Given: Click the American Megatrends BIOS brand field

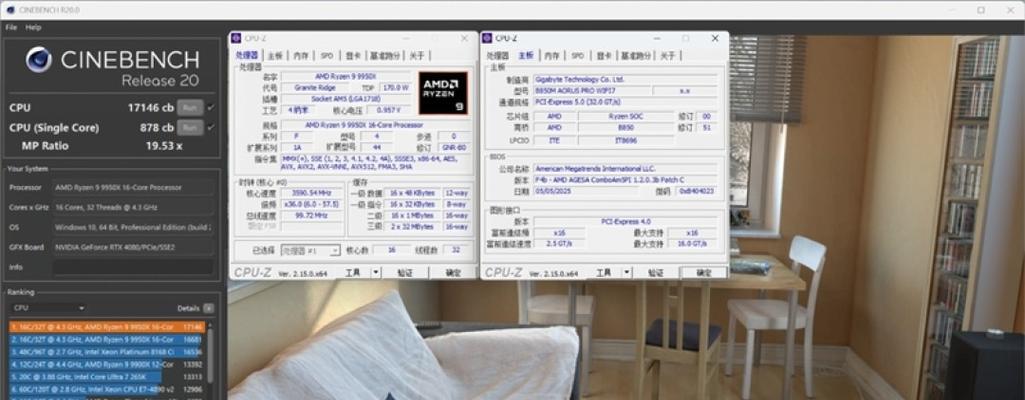Looking at the screenshot, I should click(625, 168).
